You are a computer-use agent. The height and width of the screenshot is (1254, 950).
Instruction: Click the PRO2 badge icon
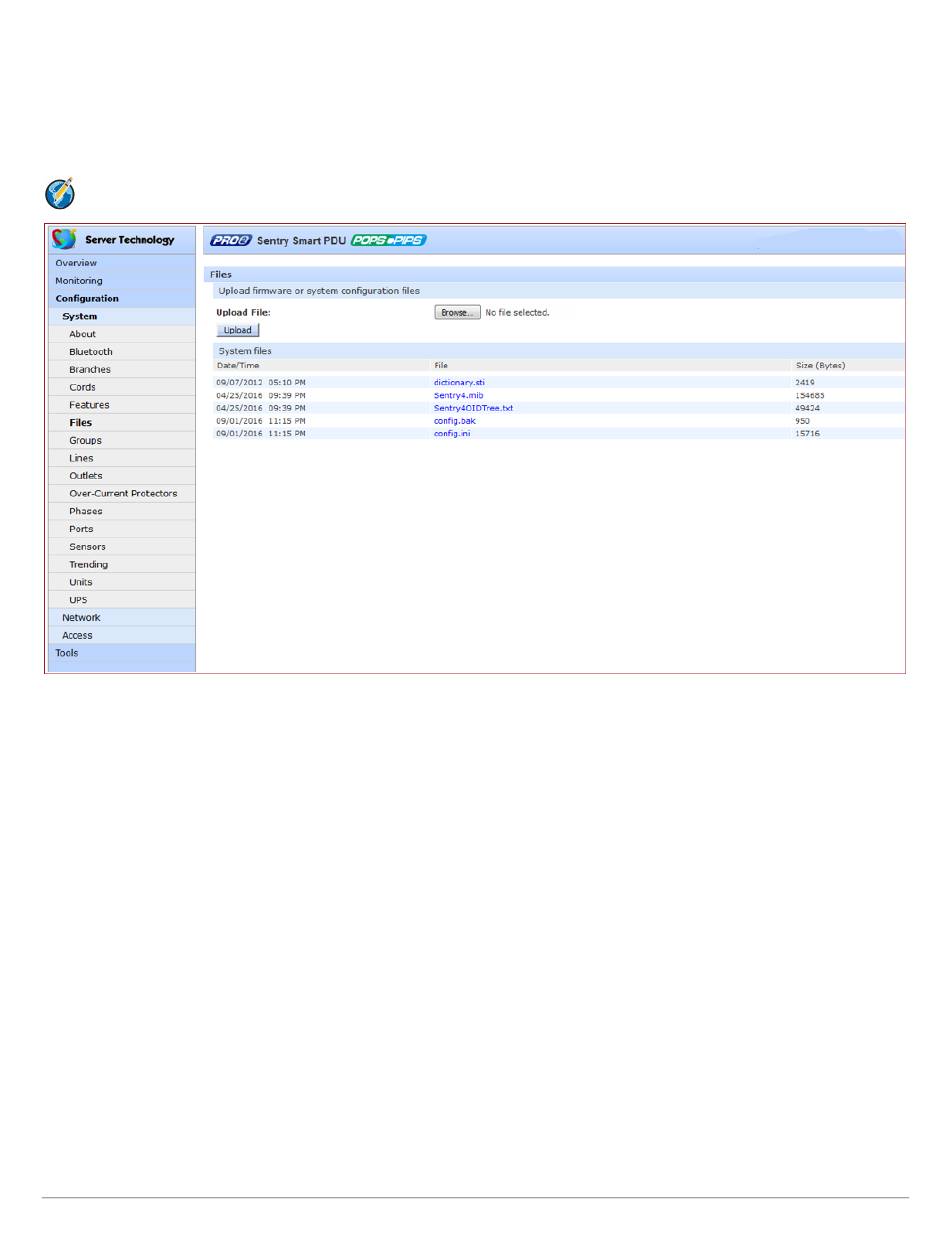[x=230, y=240]
